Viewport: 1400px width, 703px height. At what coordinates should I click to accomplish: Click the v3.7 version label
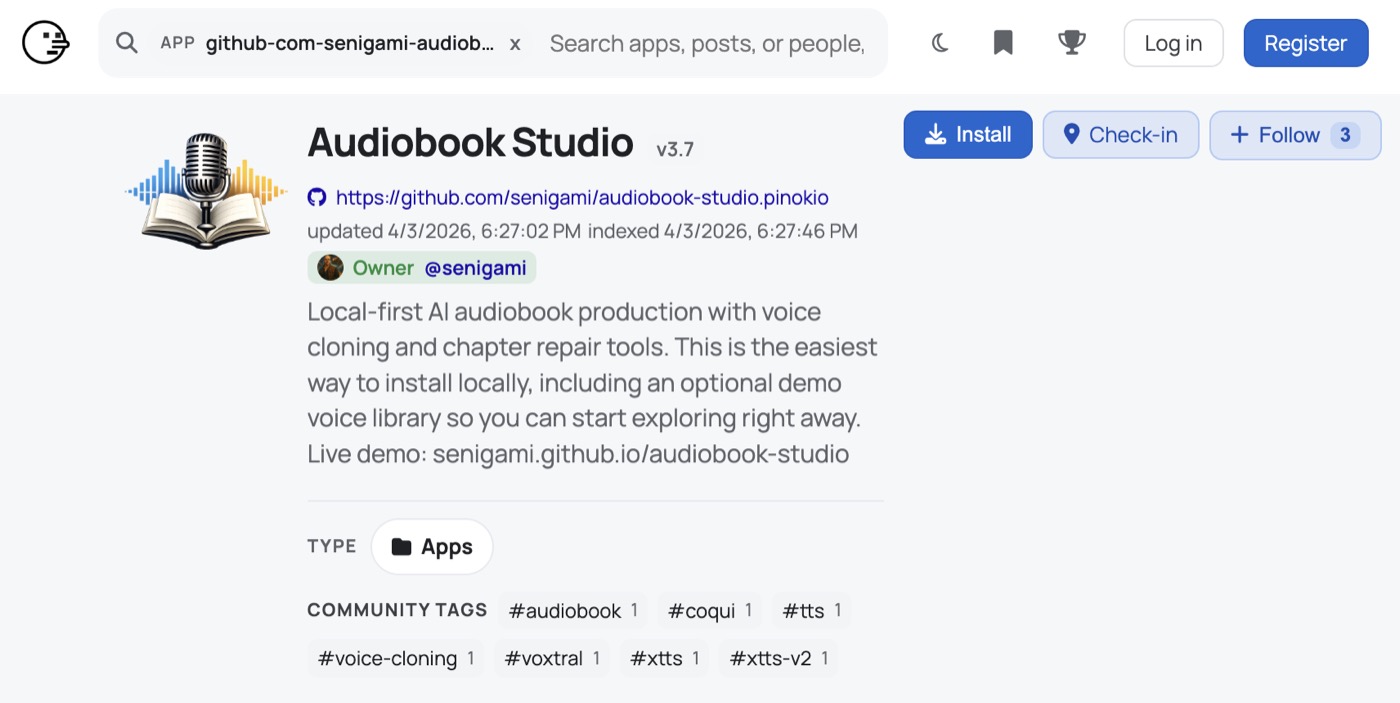coord(675,150)
